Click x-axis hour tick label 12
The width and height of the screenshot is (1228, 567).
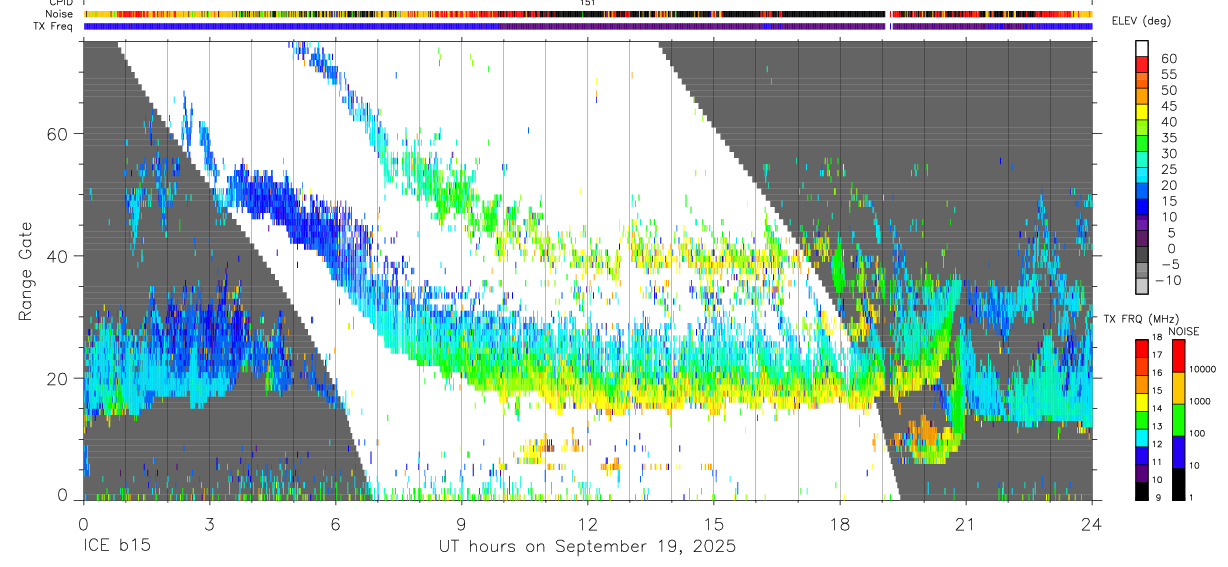[587, 524]
